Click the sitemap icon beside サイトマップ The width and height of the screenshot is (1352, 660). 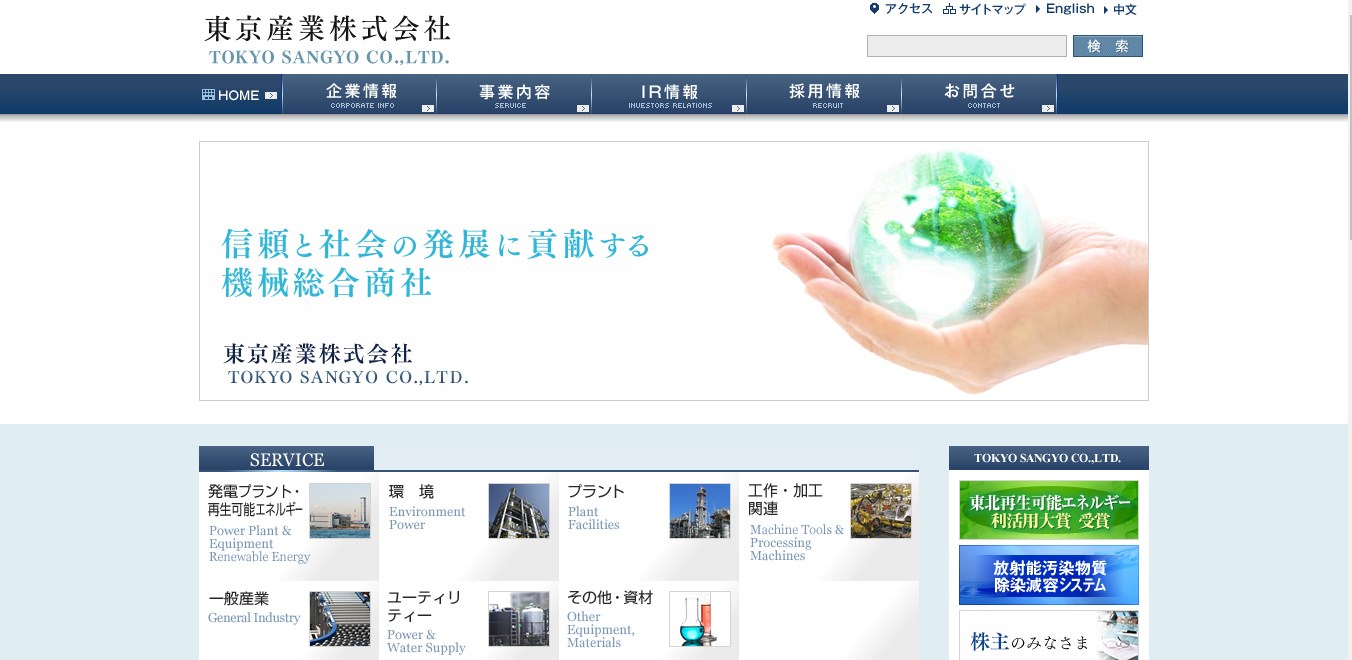pyautogui.click(x=949, y=9)
